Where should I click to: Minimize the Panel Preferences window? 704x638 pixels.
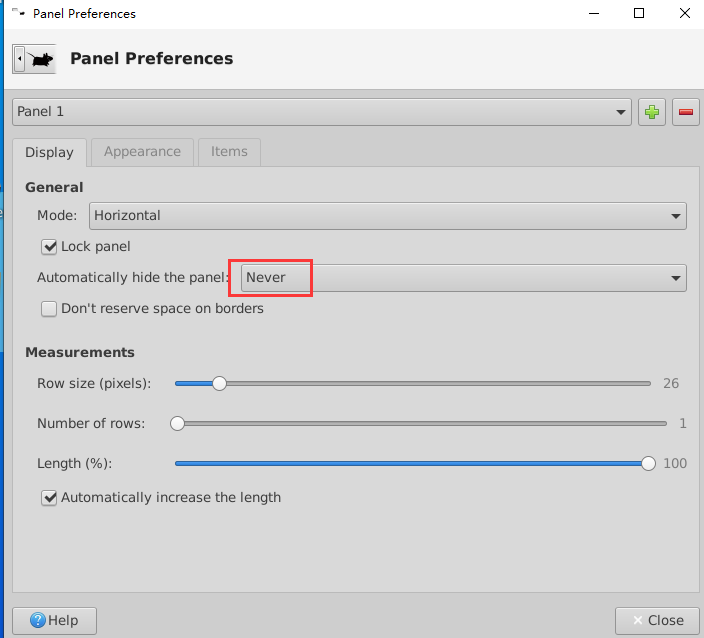(x=594, y=14)
